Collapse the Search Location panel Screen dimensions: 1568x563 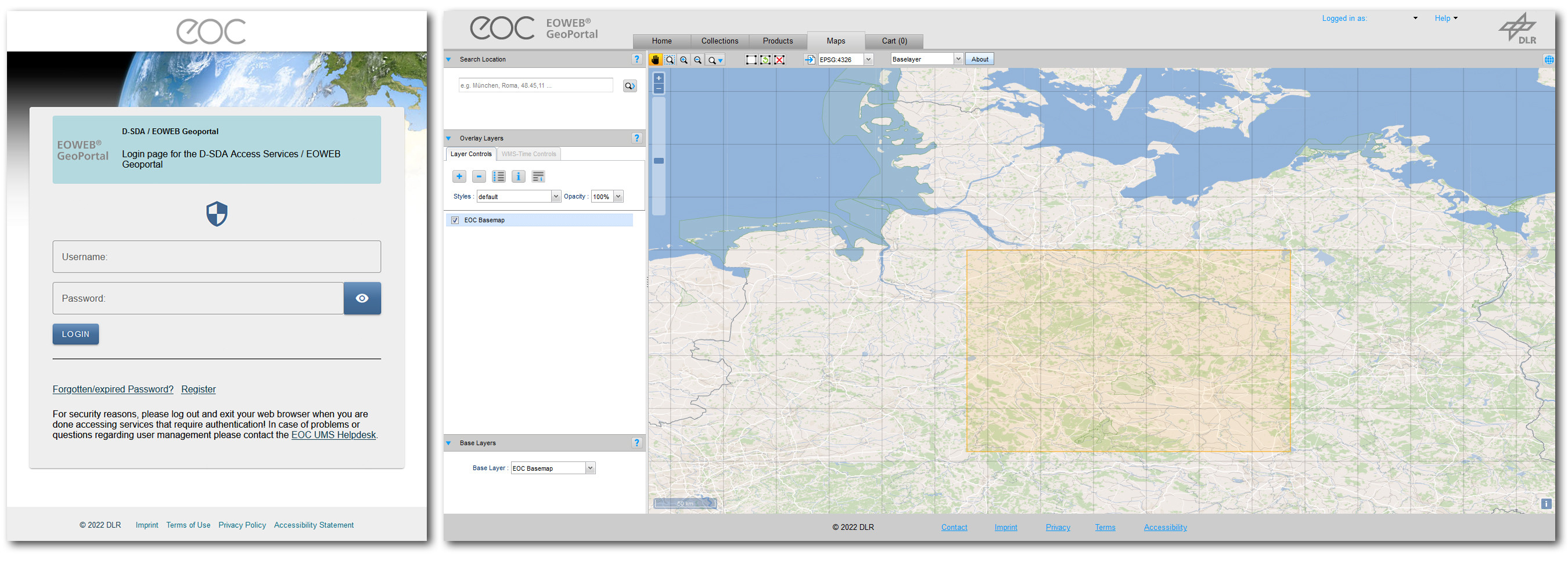[448, 60]
